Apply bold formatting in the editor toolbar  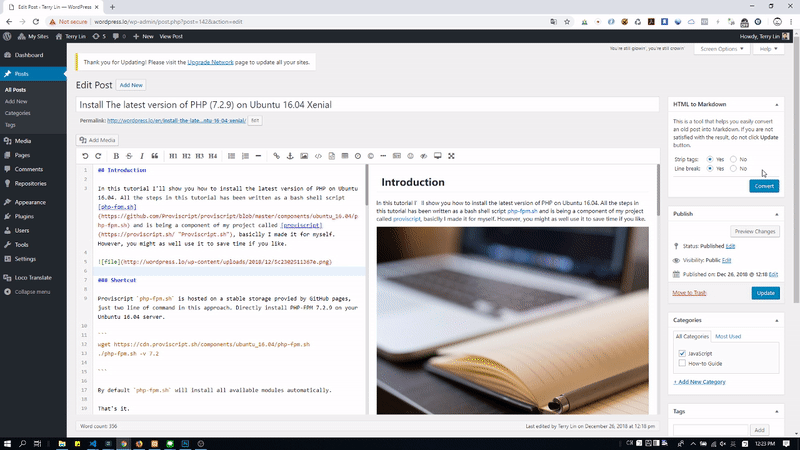click(x=116, y=156)
